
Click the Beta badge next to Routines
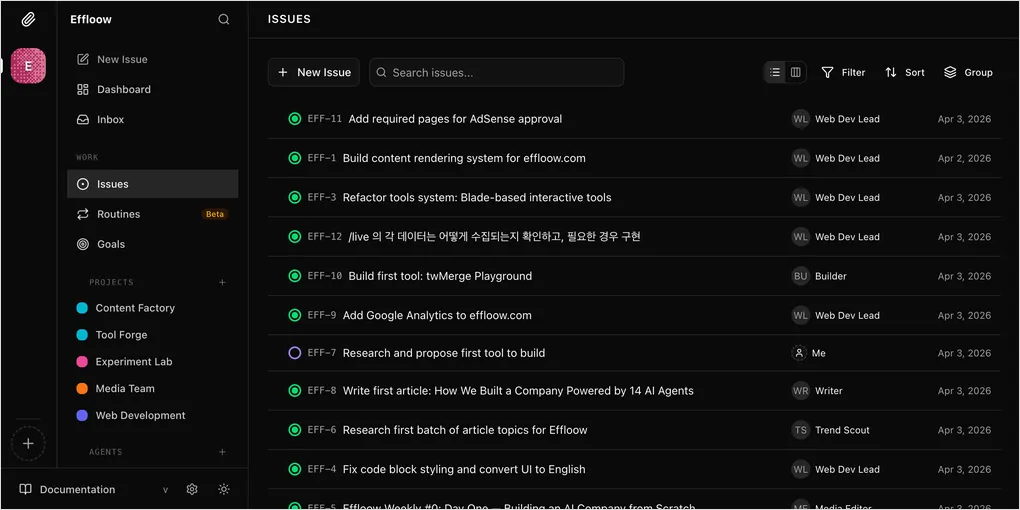[215, 214]
